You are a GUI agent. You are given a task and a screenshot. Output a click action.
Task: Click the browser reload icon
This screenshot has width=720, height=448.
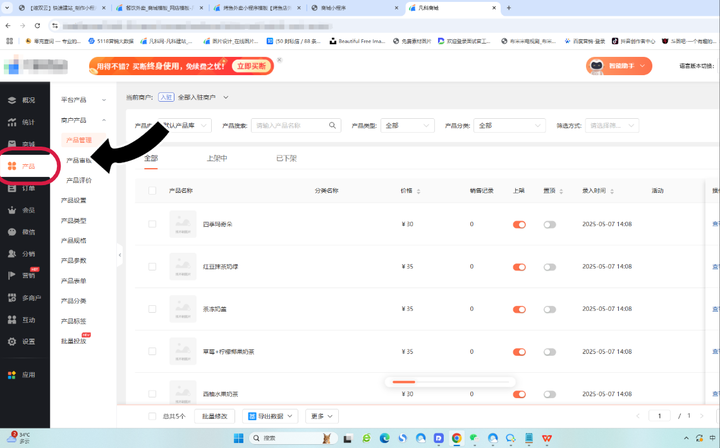(37, 26)
